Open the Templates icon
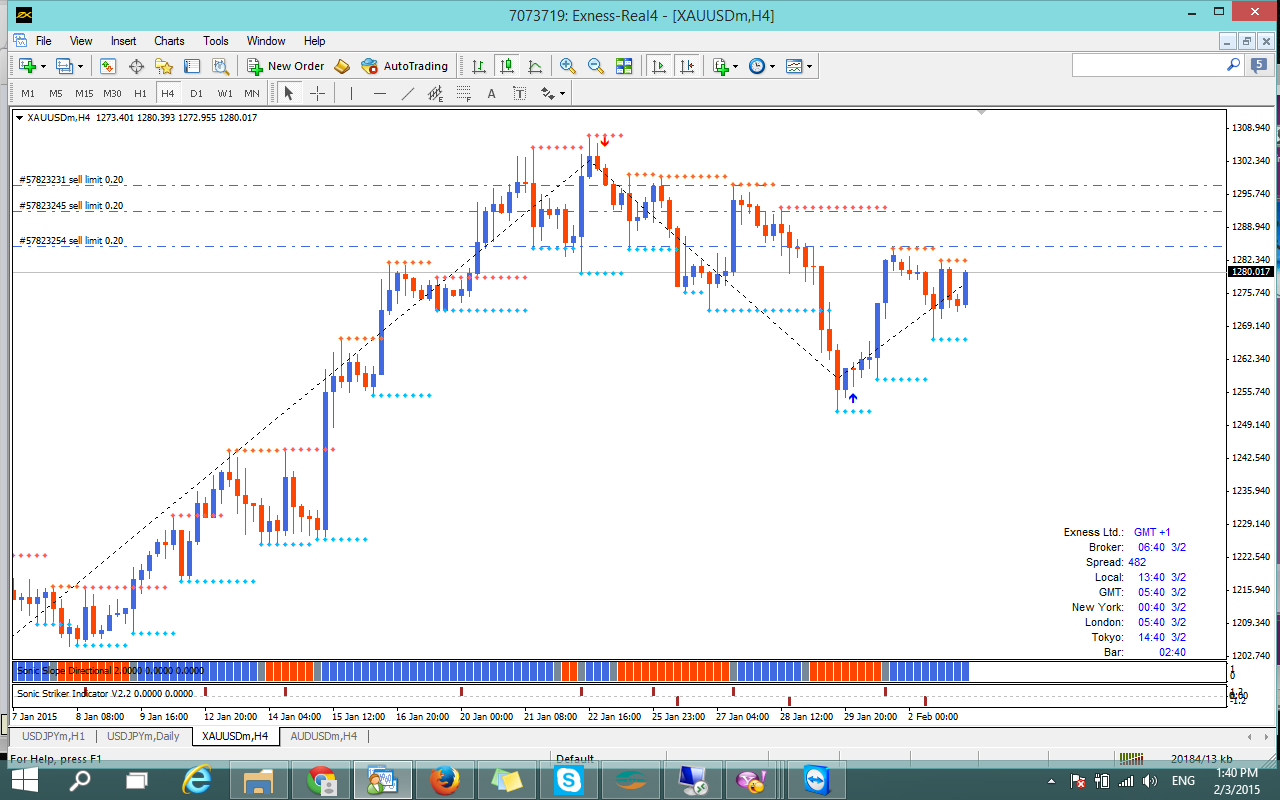This screenshot has height=800, width=1280. coord(794,66)
